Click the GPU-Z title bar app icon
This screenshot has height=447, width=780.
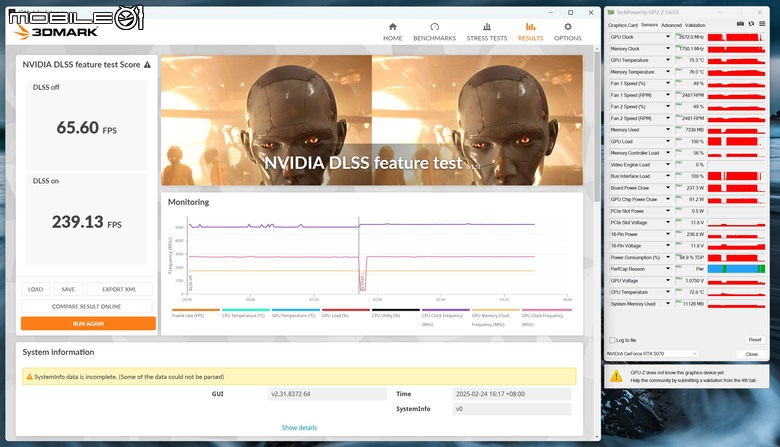coord(611,12)
